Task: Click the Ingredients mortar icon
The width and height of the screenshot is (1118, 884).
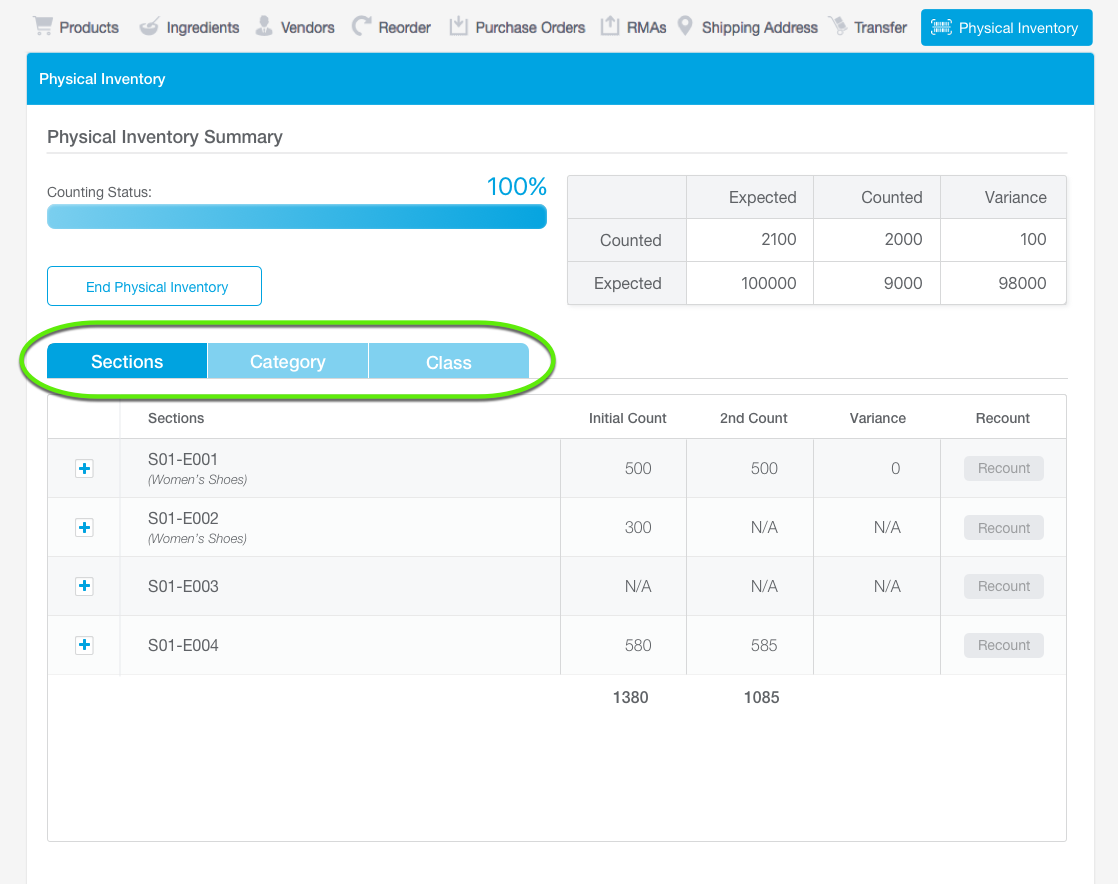Action: pos(149,27)
